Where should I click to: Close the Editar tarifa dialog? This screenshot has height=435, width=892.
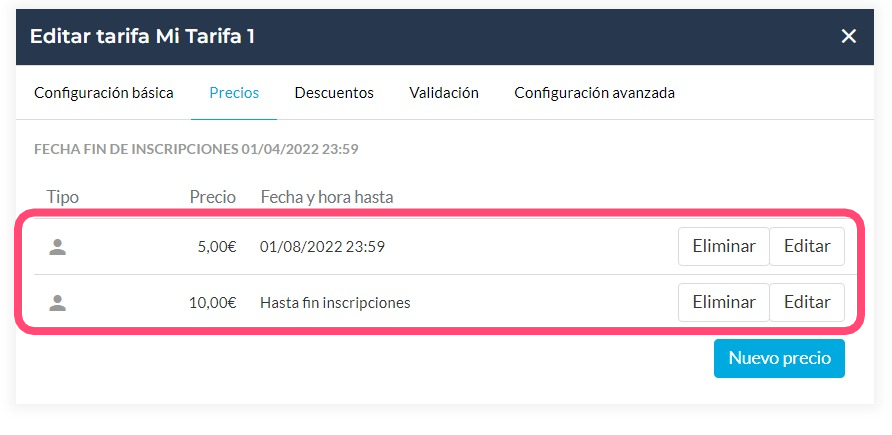coord(848,36)
